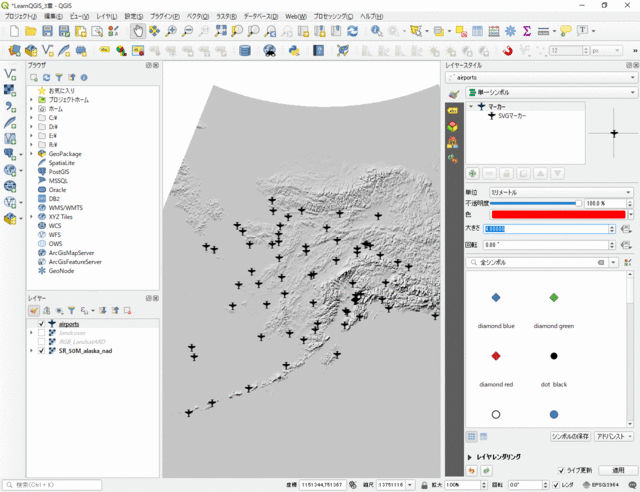Open the processing toolbox gear icon
Screen dimensions: 640x492
pyautogui.click(x=510, y=31)
